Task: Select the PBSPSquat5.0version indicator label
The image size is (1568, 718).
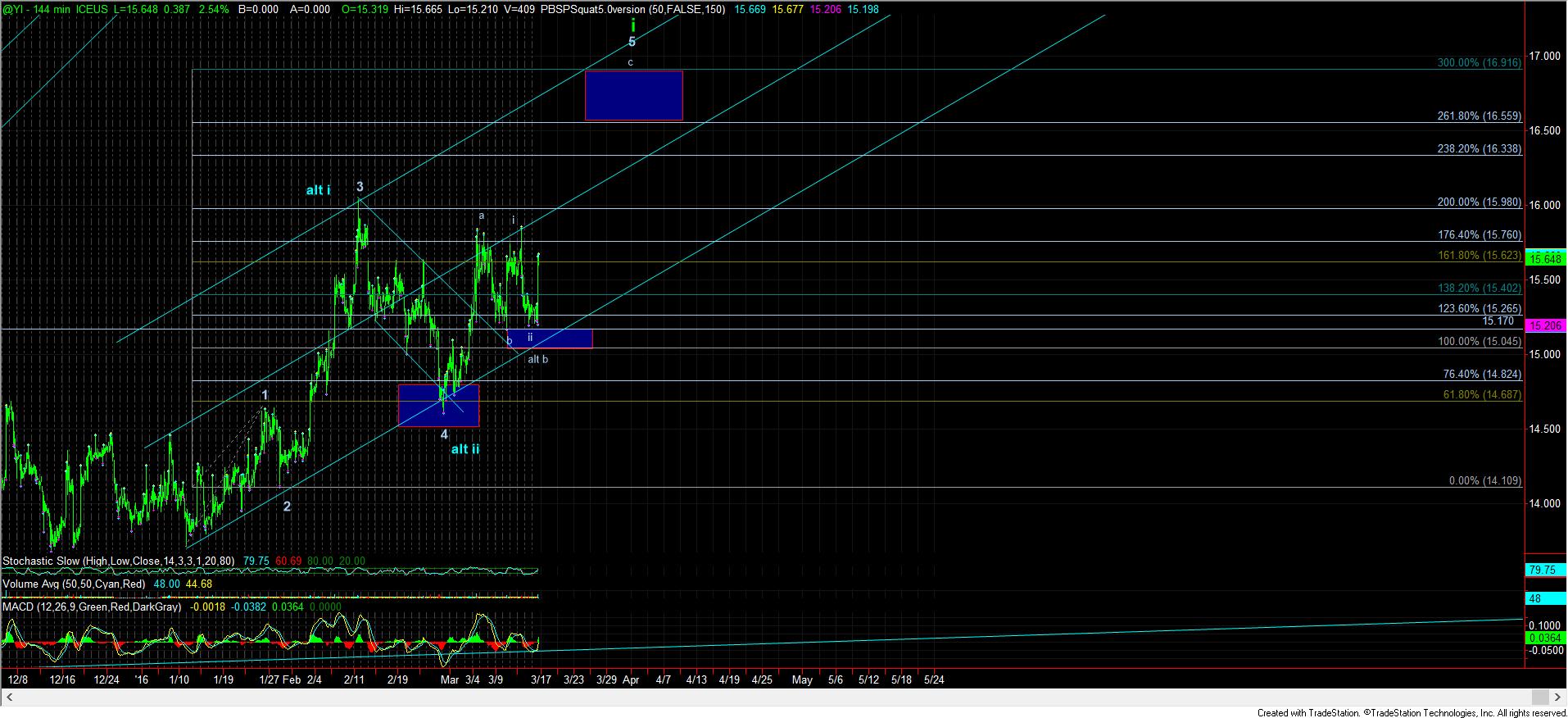Action: tap(639, 9)
